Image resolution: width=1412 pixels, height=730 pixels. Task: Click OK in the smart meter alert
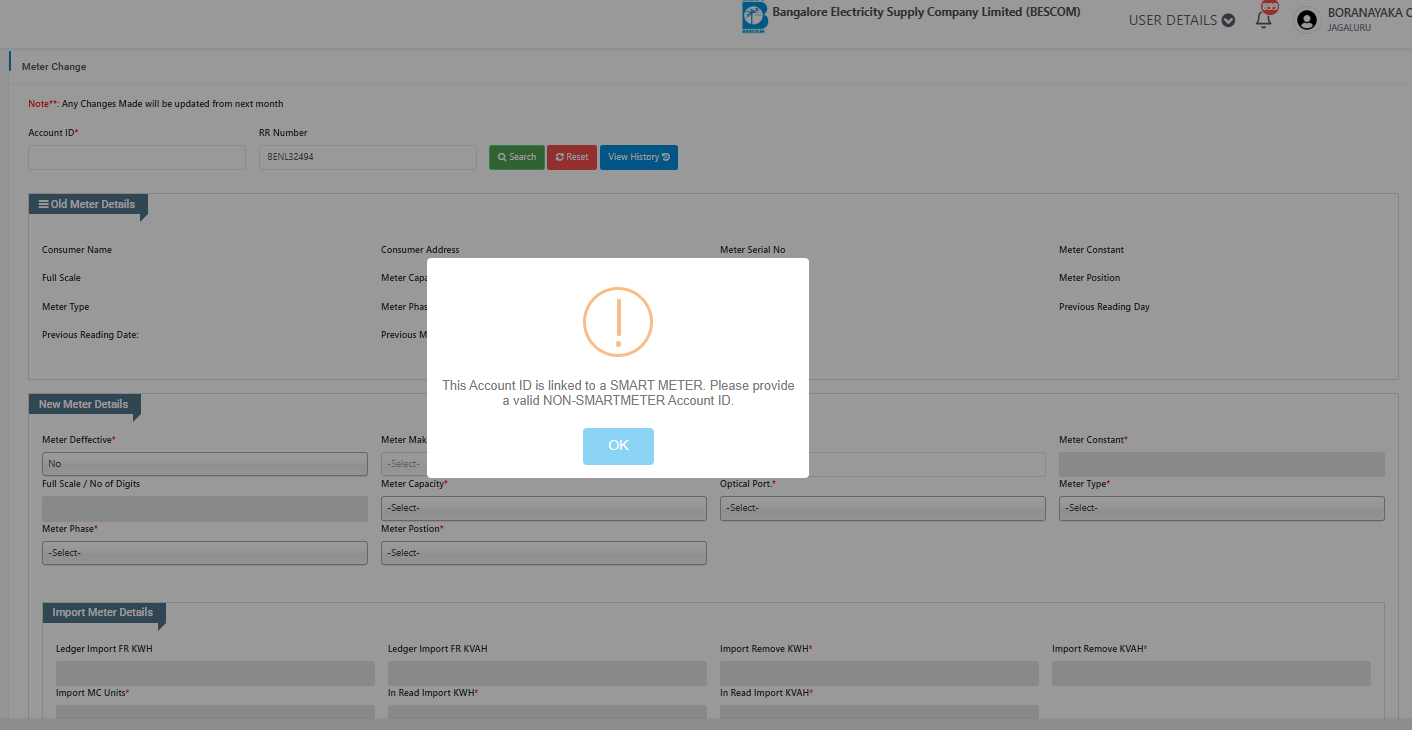618,446
